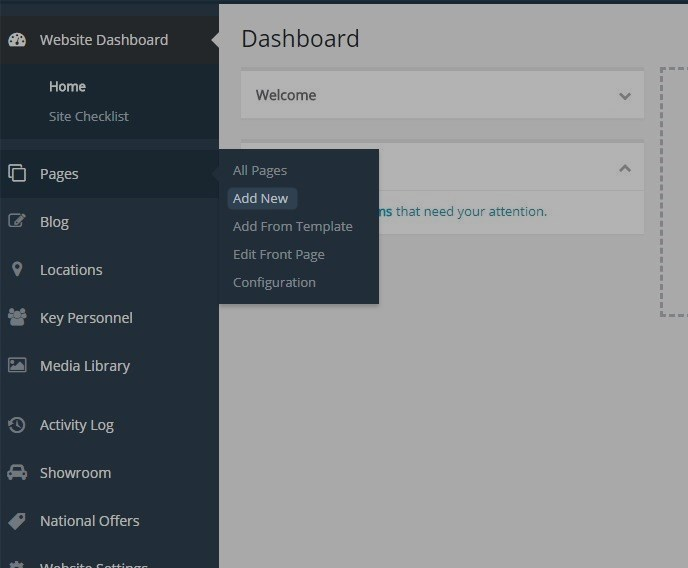Click the Dashboard page heading

coord(300,39)
